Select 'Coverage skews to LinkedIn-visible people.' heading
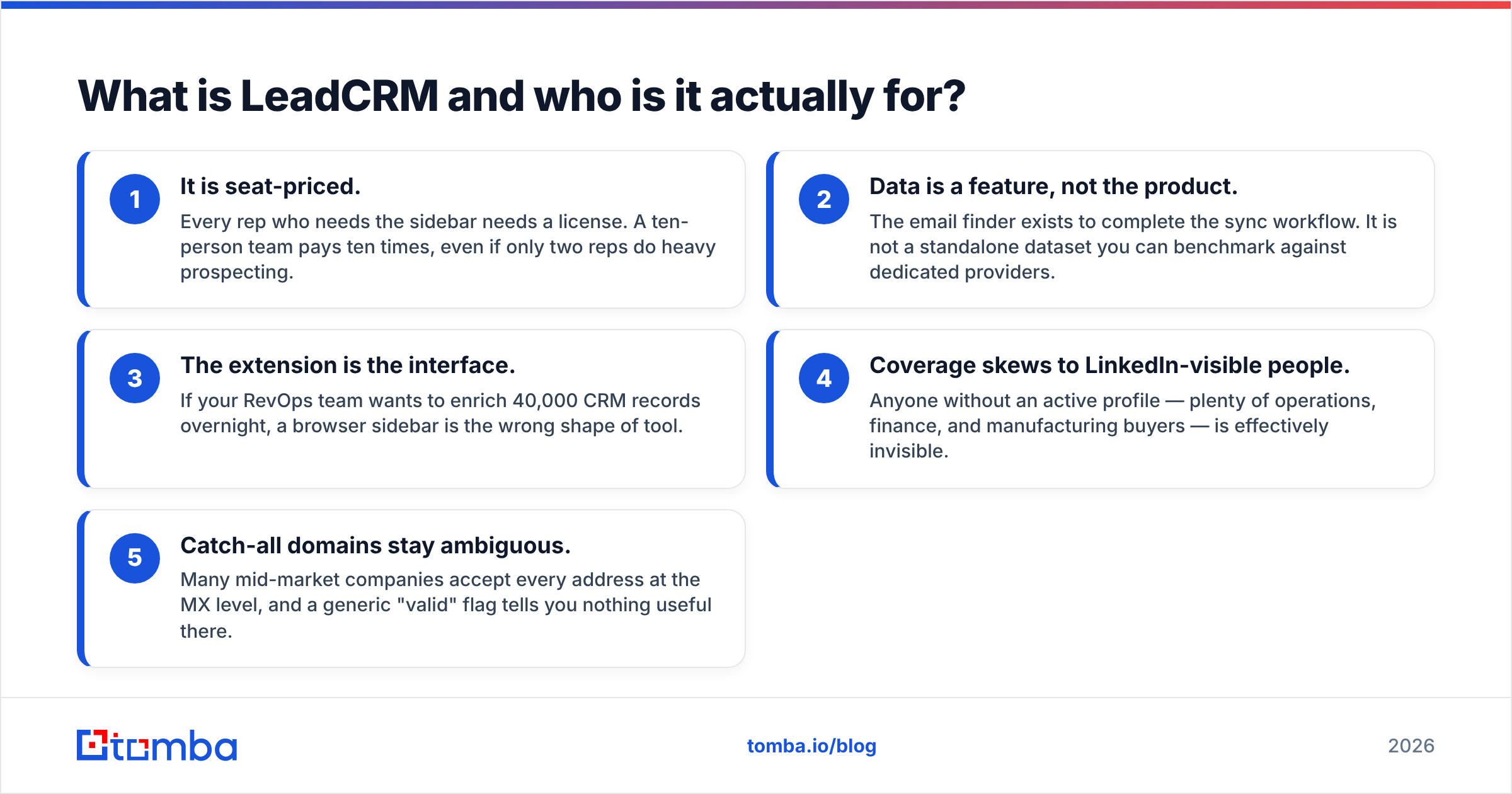The height and width of the screenshot is (794, 1512). point(1109,365)
